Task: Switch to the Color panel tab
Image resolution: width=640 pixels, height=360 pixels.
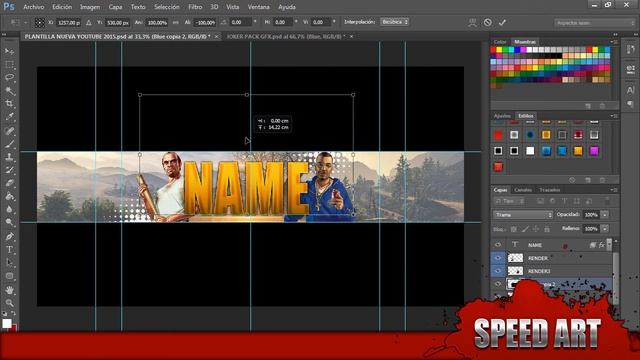Action: tap(500, 42)
